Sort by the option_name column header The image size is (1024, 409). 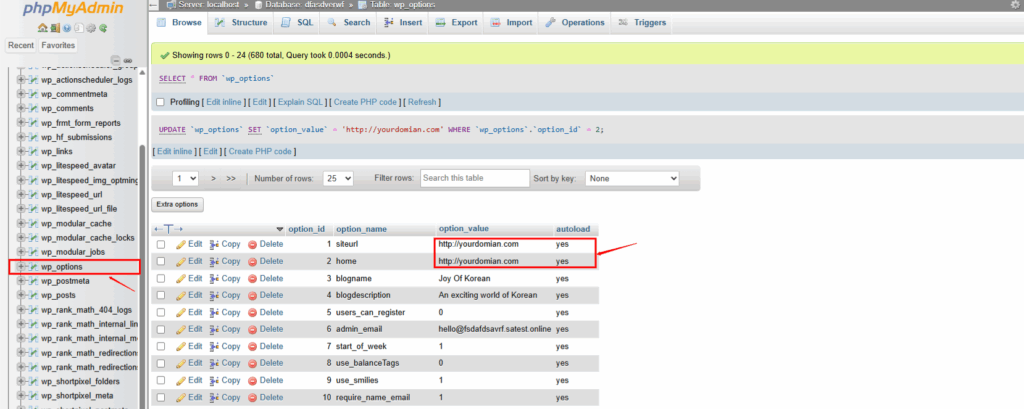point(361,229)
